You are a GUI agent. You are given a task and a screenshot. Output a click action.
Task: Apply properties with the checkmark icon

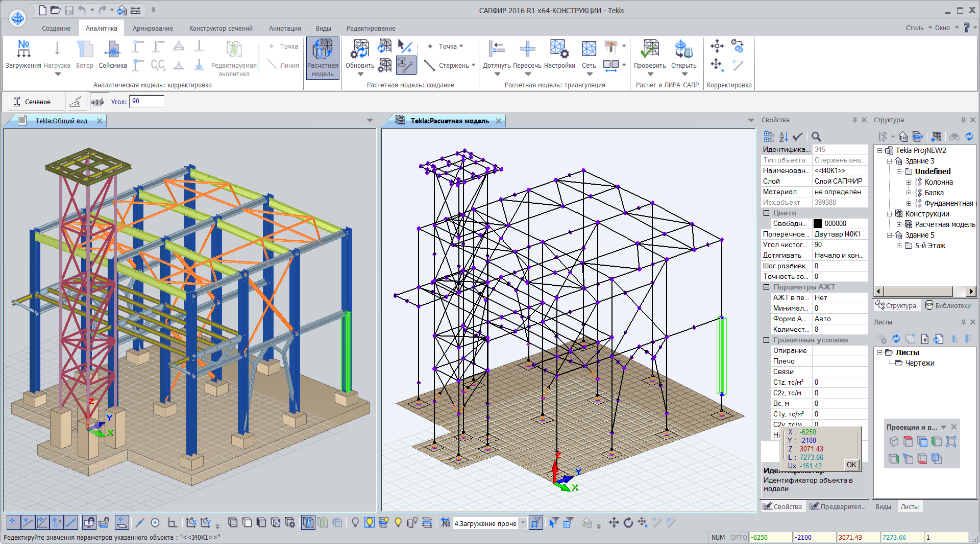pos(798,136)
